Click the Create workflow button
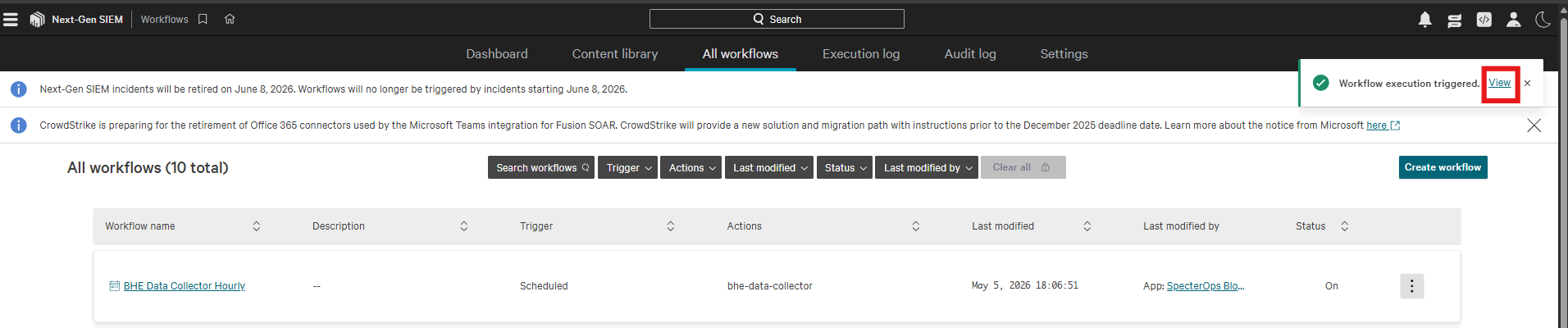1568x328 pixels. 1443,167
